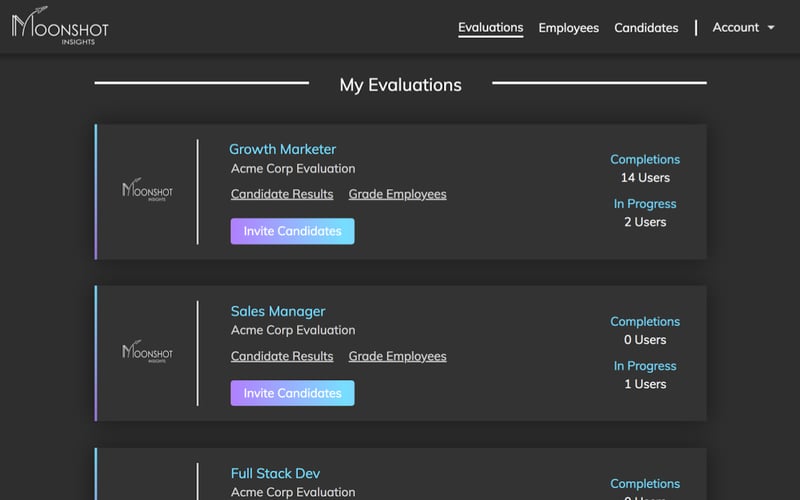The height and width of the screenshot is (500, 800).
Task: Click 'Acme Corp Evaluation' under Full Stack Dev
Action: coord(293,492)
